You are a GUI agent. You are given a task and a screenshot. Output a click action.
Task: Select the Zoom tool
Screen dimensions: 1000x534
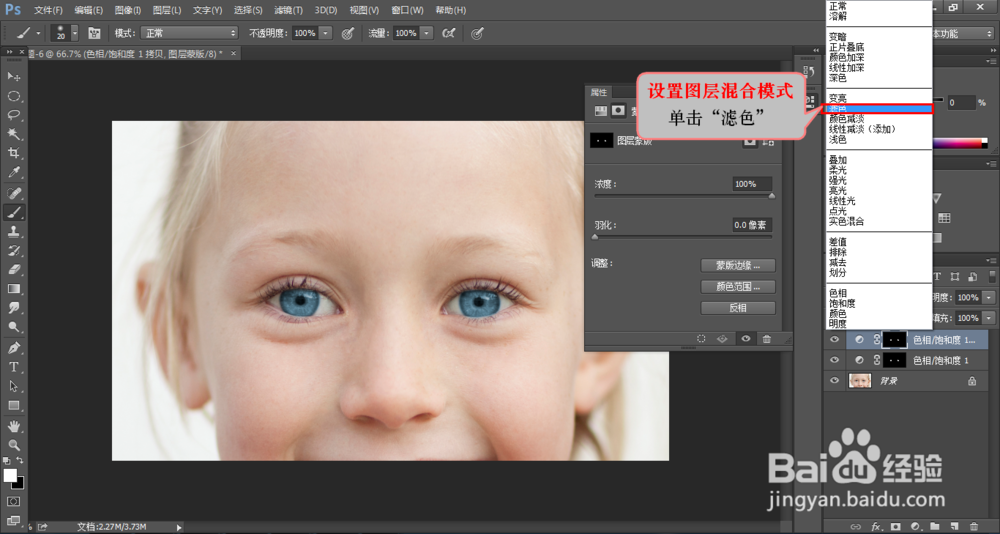(x=13, y=445)
